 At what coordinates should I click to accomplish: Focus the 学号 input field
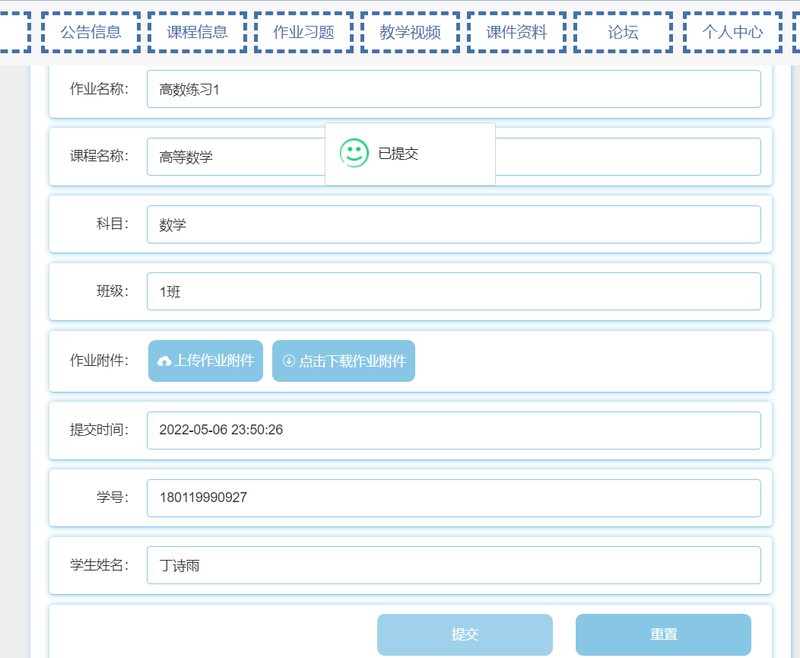click(x=454, y=498)
